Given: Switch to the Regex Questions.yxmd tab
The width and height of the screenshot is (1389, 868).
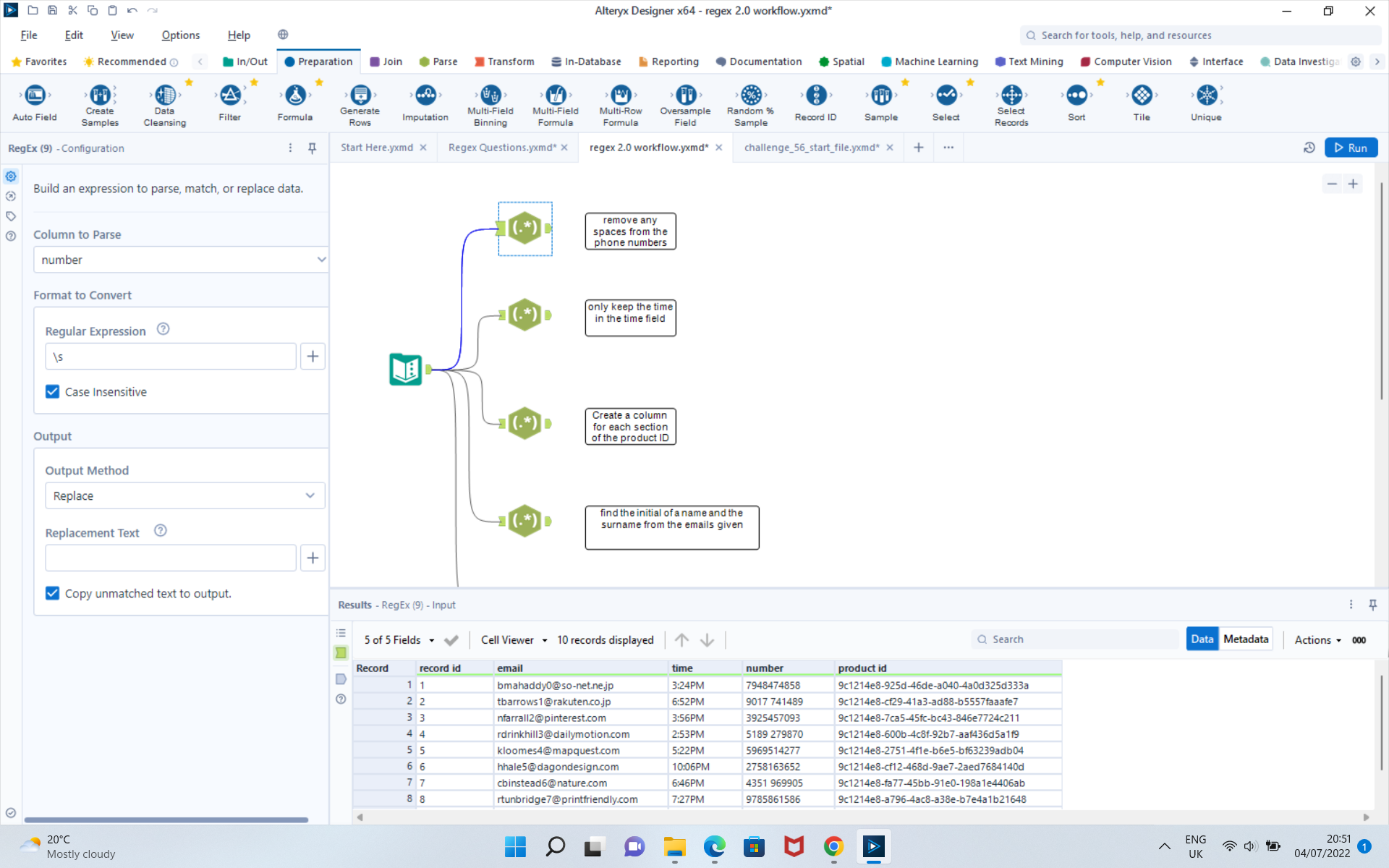Looking at the screenshot, I should tap(501, 148).
